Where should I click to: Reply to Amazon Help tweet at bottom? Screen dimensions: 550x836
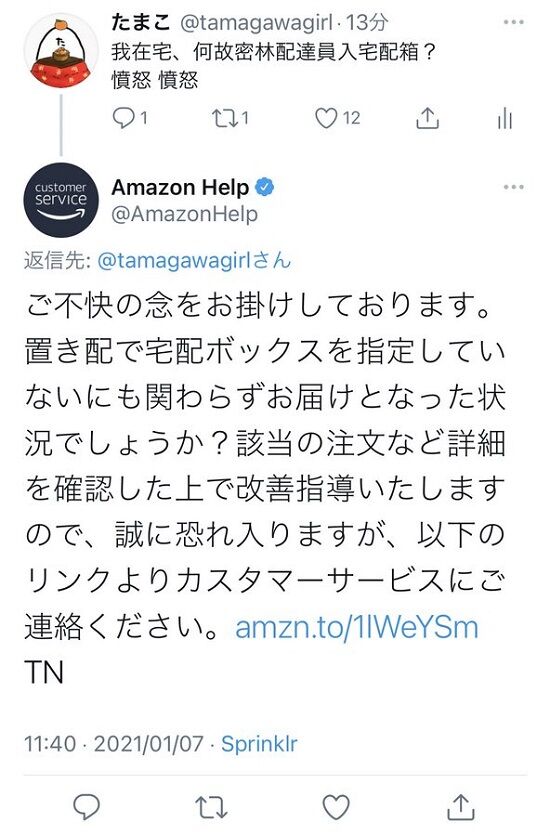click(86, 807)
